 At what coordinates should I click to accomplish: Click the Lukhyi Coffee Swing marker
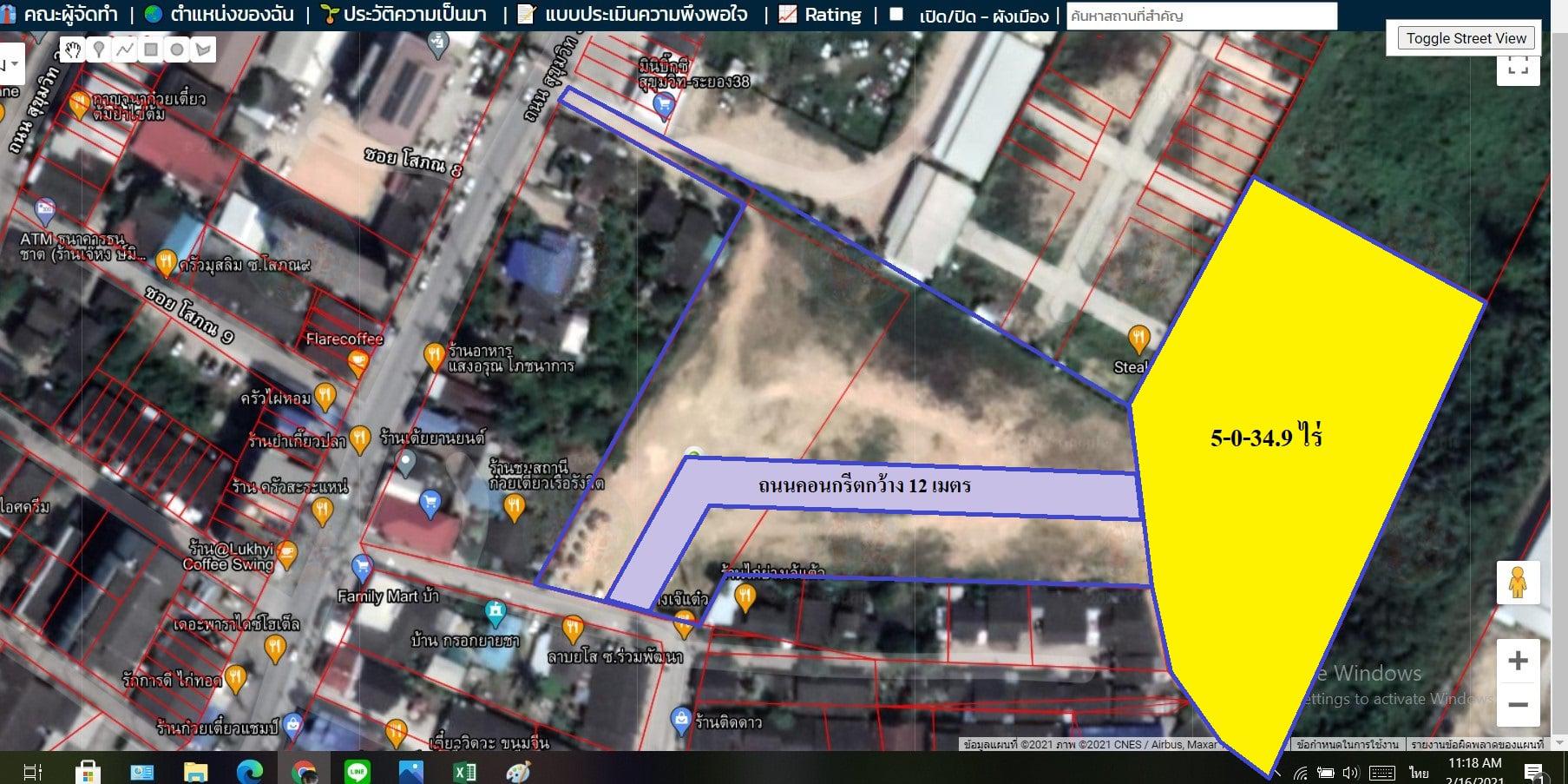coord(286,553)
